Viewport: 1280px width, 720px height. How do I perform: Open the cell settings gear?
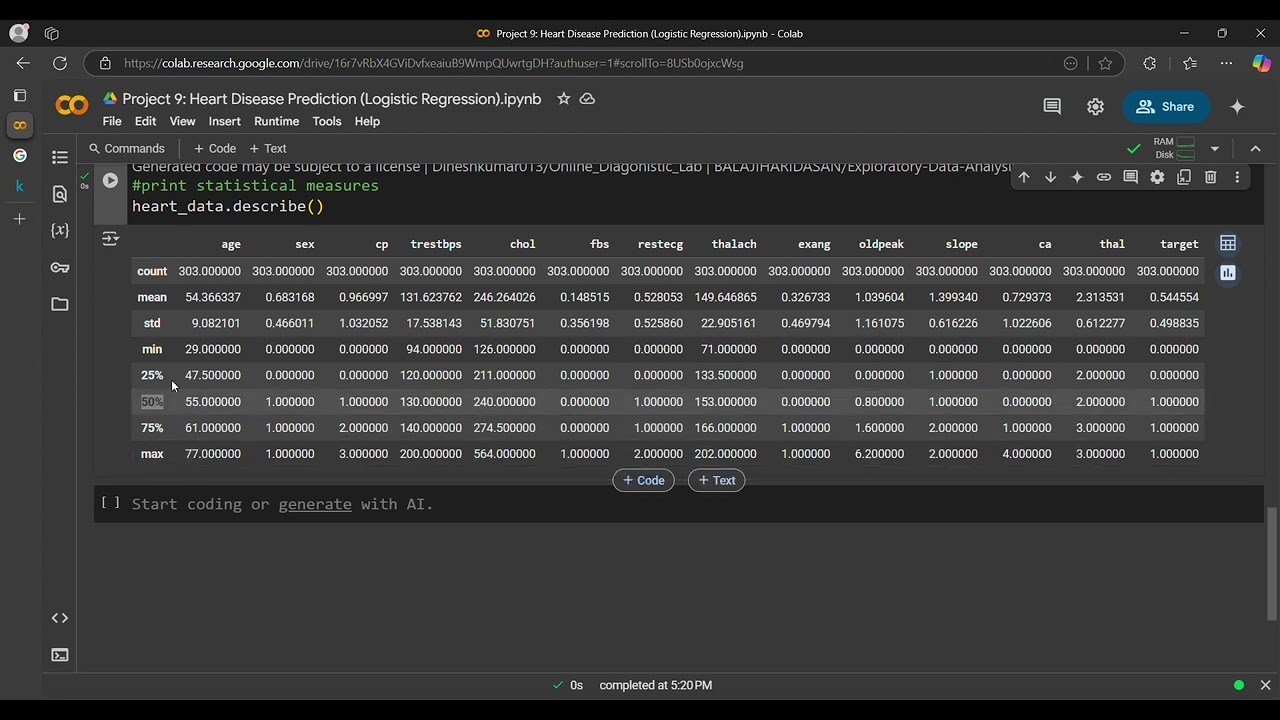(1157, 177)
